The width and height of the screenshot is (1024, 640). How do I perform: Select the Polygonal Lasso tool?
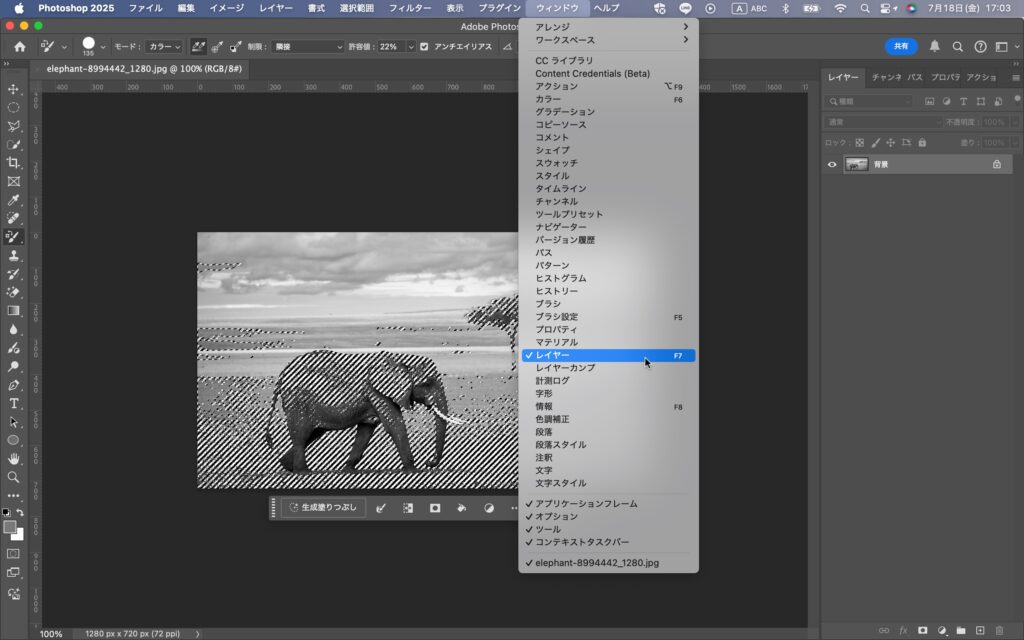pyautogui.click(x=13, y=126)
